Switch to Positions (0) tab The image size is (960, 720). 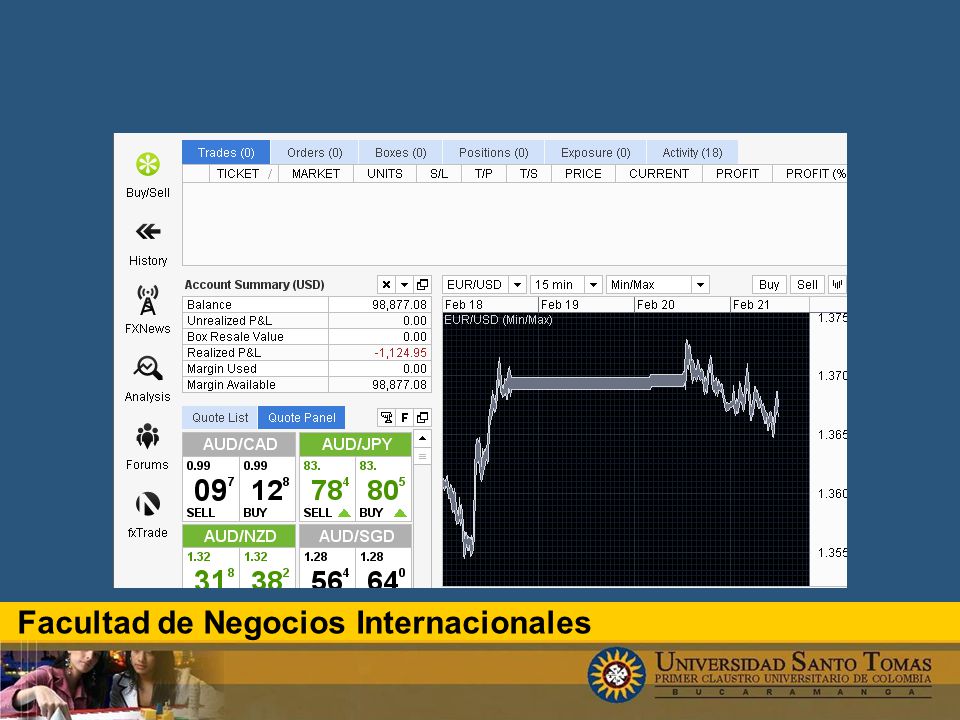[493, 152]
